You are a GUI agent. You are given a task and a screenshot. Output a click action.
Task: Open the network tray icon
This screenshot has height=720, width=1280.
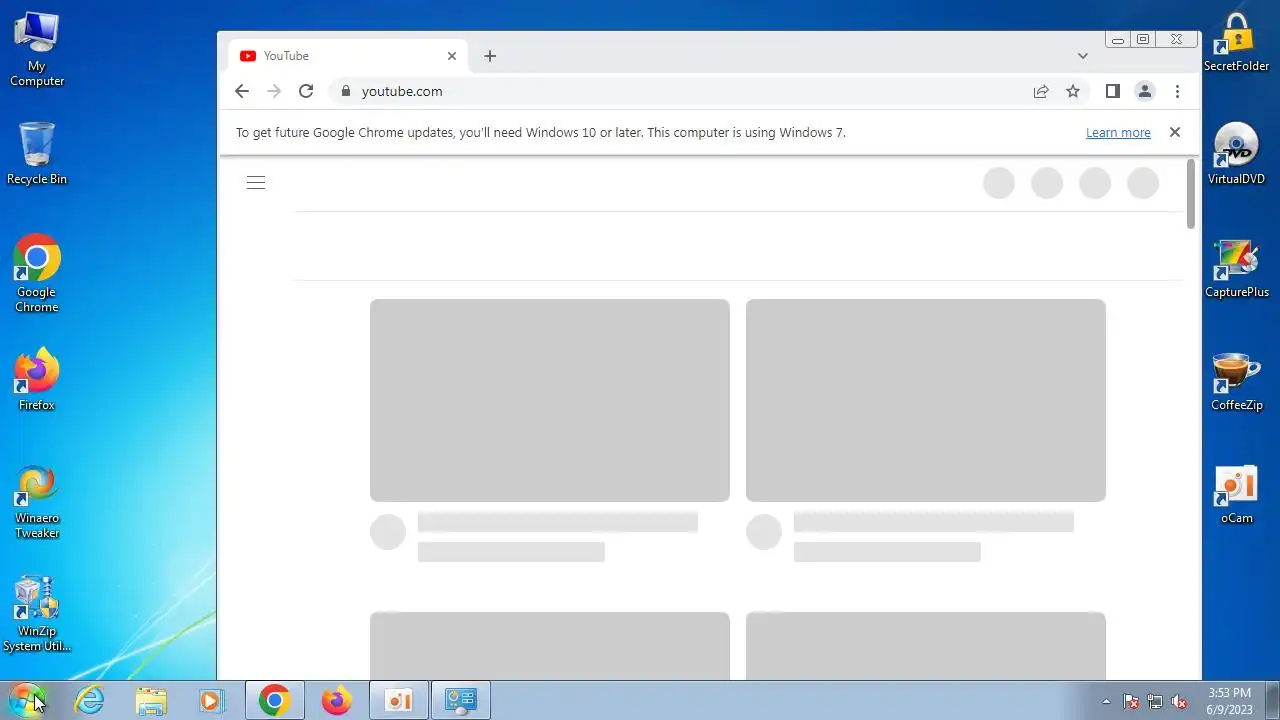tap(1155, 701)
